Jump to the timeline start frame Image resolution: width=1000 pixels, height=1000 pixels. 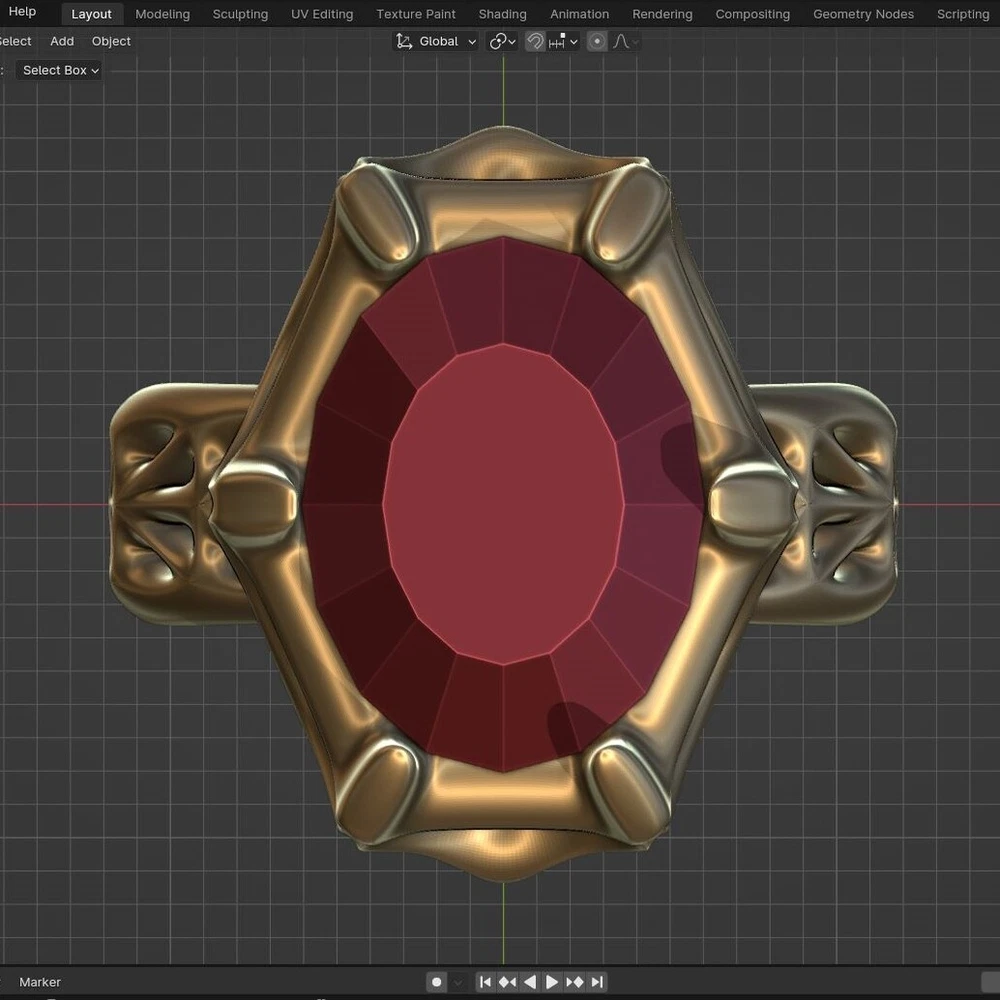[485, 982]
